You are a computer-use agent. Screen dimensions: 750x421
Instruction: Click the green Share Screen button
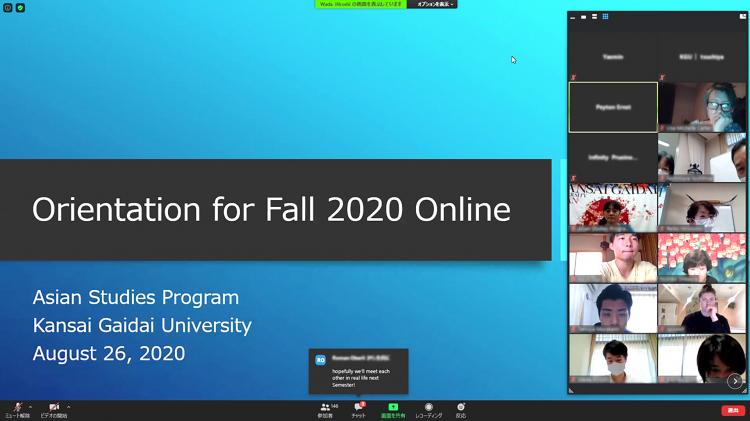393,410
